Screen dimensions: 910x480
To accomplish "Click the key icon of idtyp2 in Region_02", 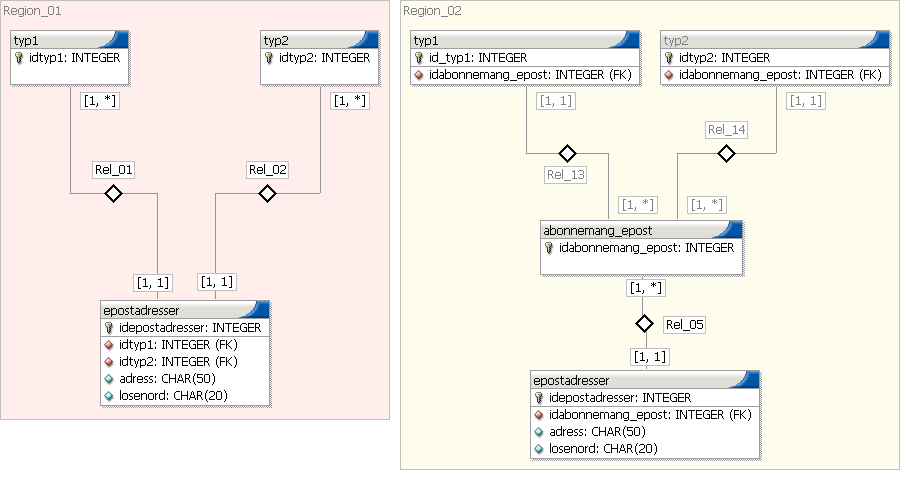I will pyautogui.click(x=669, y=57).
